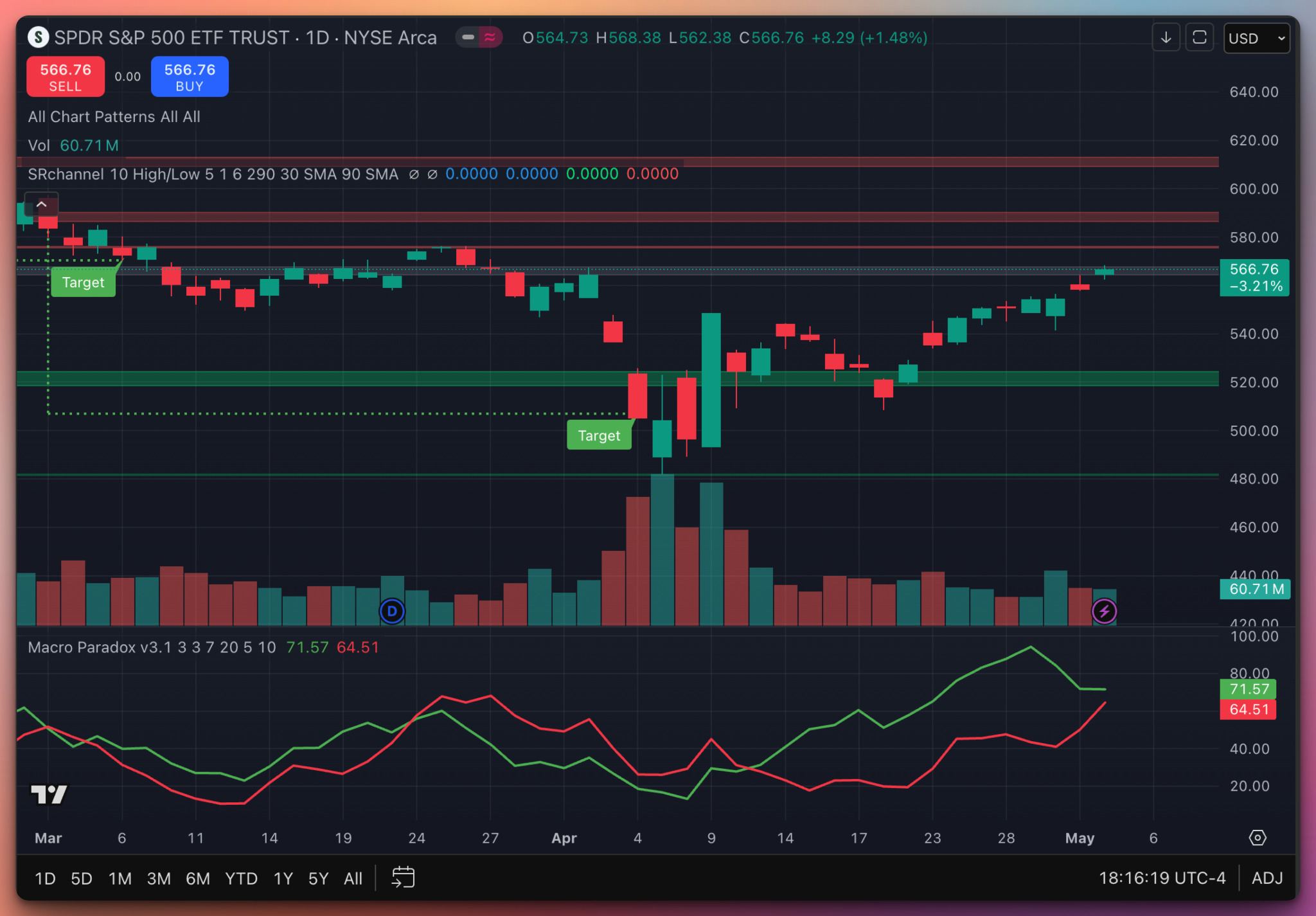Click the market status toggle pill next to title
This screenshot has width=1316, height=916.
tap(479, 37)
